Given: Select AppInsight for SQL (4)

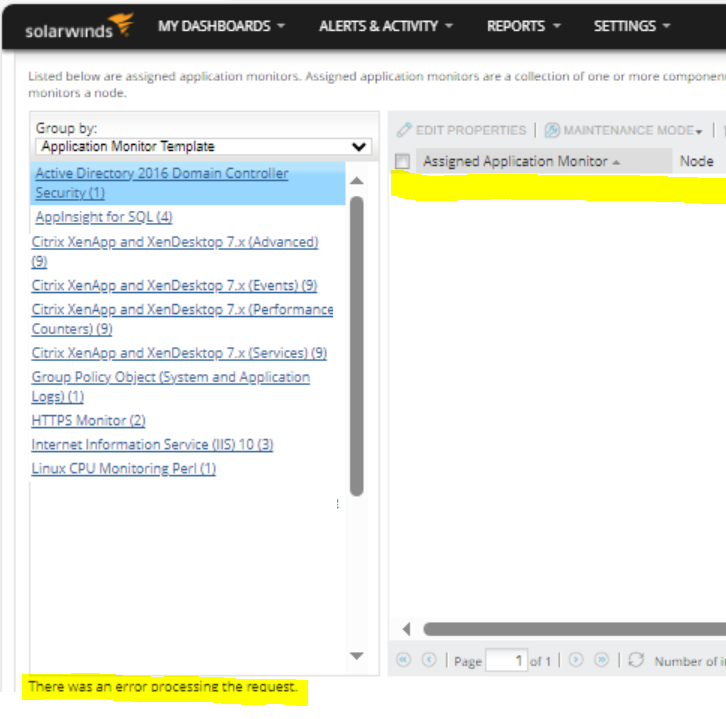Looking at the screenshot, I should pyautogui.click(x=104, y=217).
